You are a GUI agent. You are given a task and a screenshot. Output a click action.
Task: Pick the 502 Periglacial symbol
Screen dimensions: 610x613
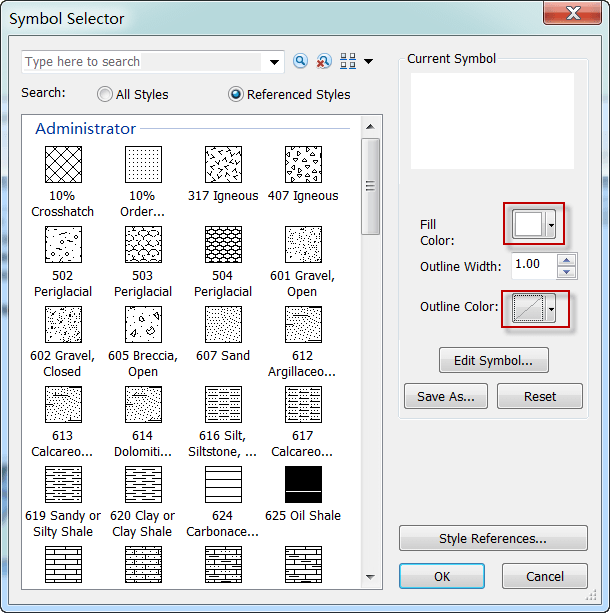pyautogui.click(x=63, y=244)
